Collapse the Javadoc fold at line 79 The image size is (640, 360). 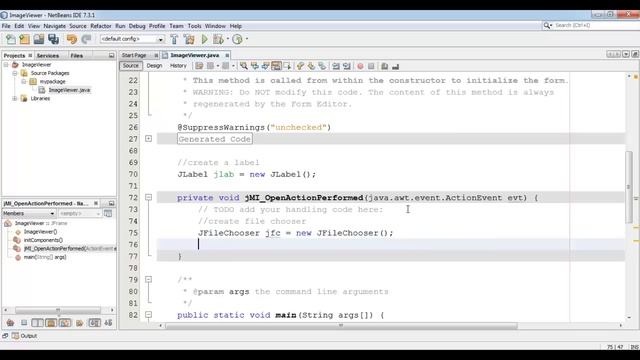point(149,280)
